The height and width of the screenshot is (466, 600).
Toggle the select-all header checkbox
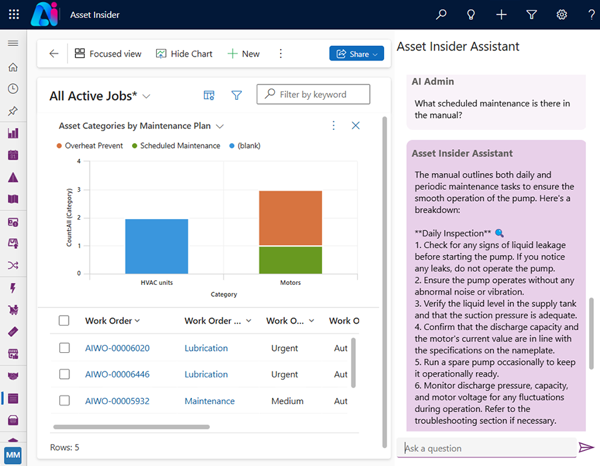[x=64, y=320]
